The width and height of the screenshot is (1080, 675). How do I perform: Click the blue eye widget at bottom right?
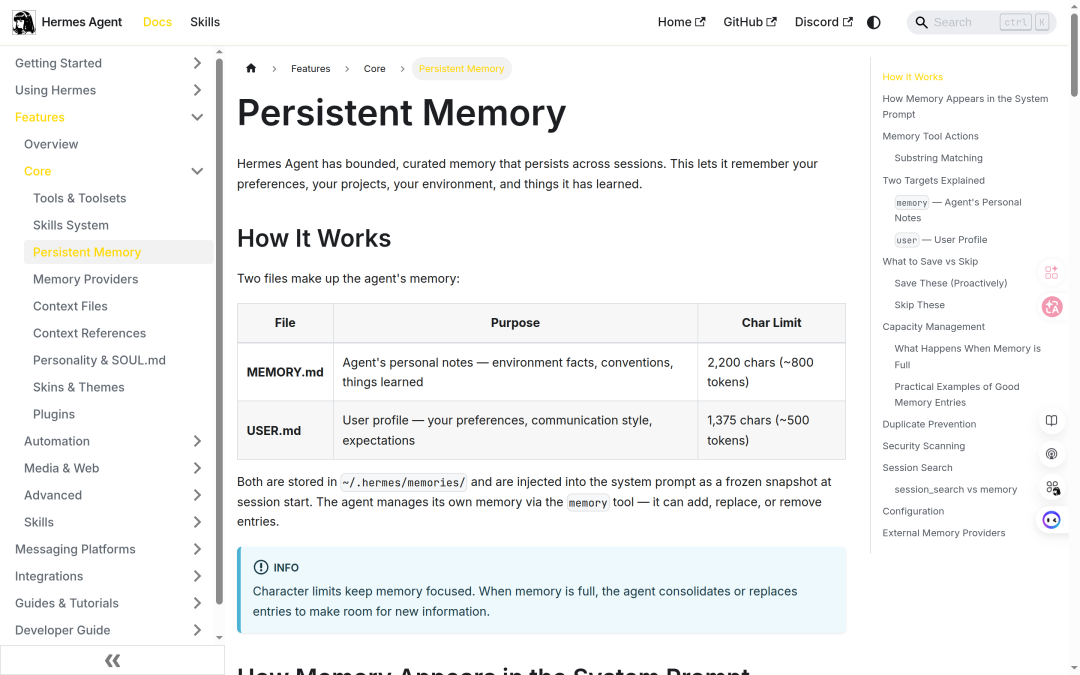[x=1051, y=519]
